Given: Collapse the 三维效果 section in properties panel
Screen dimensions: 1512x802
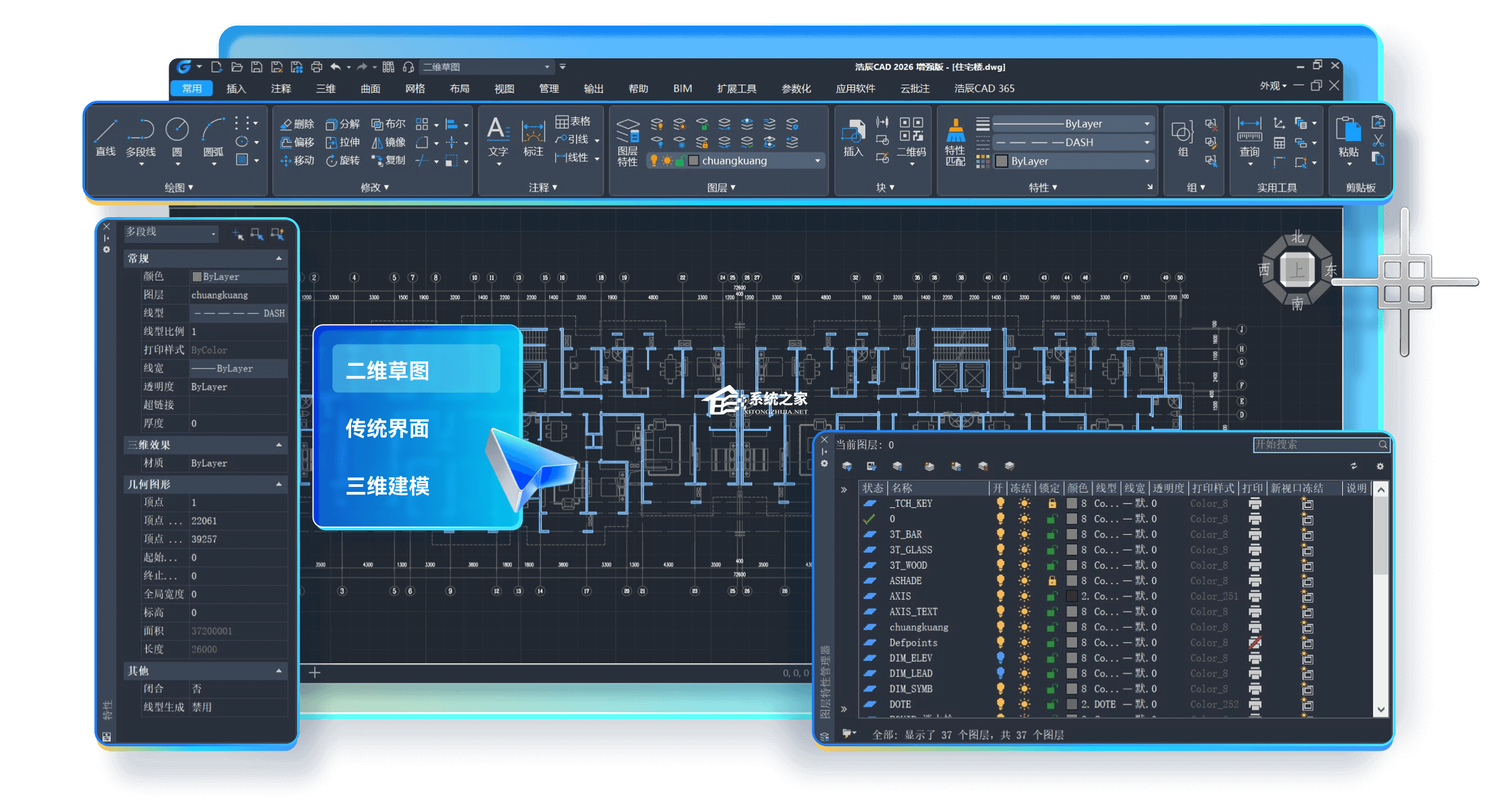Looking at the screenshot, I should point(279,445).
